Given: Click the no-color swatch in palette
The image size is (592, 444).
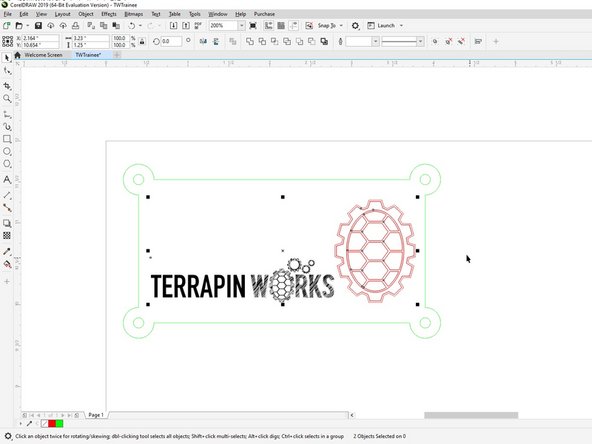Looking at the screenshot, I should [x=45, y=424].
